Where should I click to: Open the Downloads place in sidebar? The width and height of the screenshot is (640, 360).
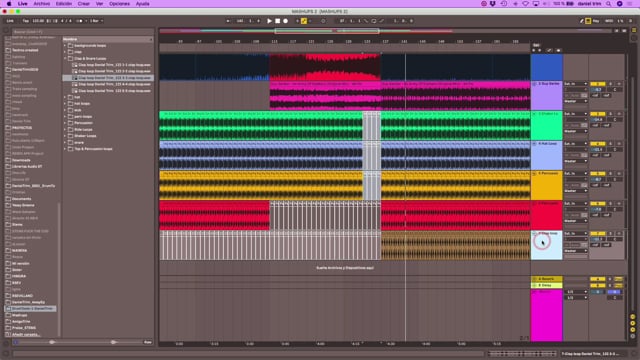pos(21,160)
